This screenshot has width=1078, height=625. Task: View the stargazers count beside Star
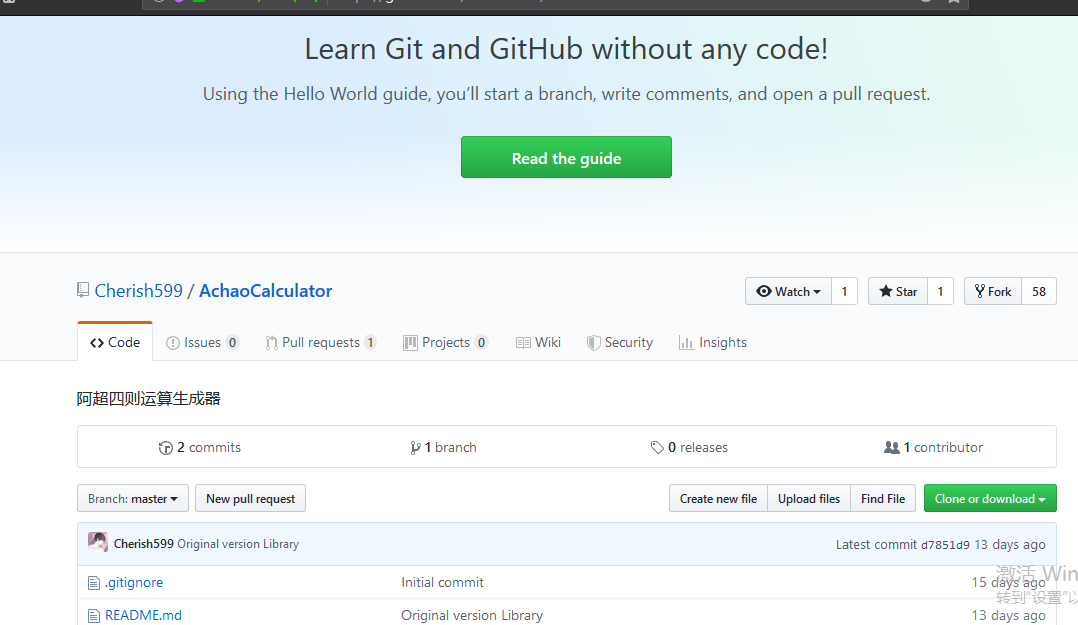pyautogui.click(x=940, y=292)
